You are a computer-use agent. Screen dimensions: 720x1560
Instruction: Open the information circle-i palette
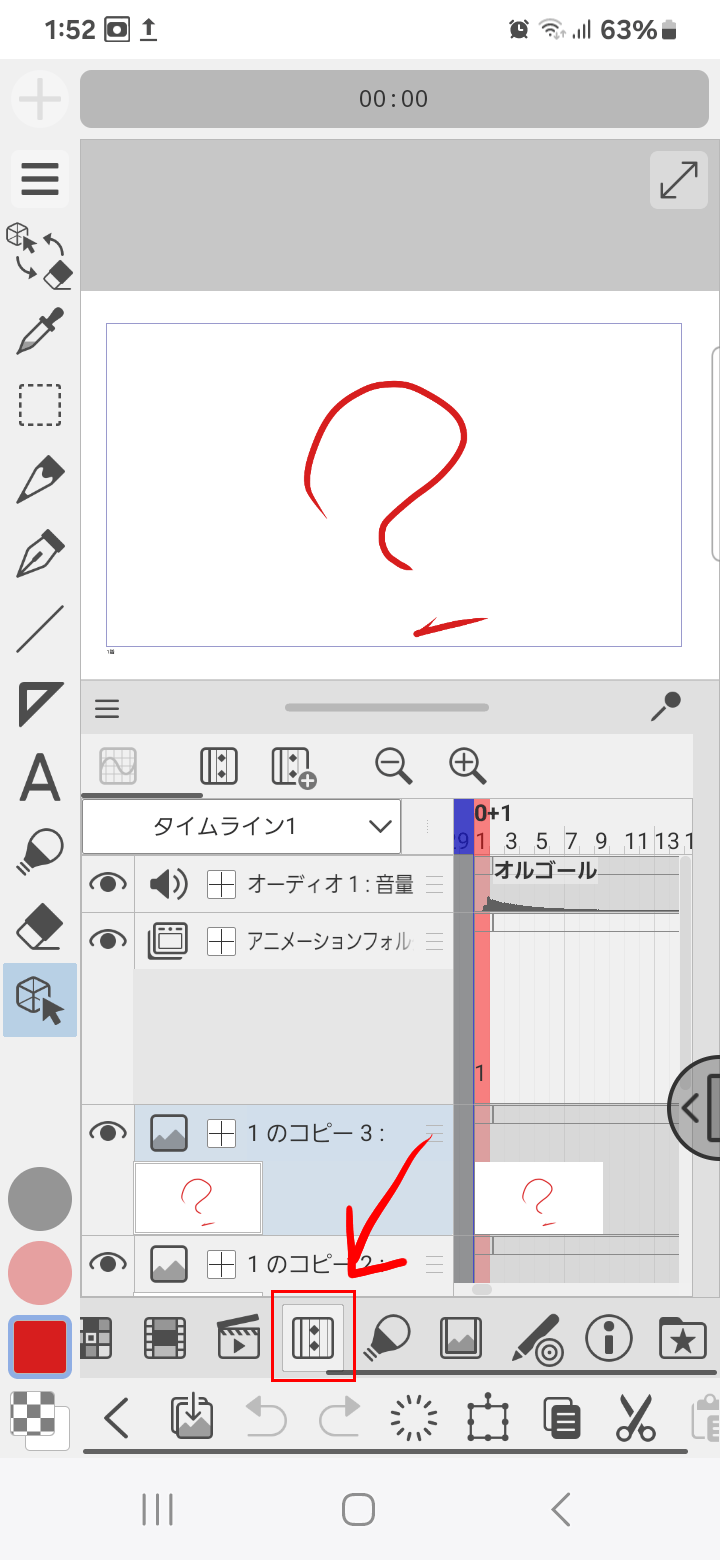pyautogui.click(x=609, y=1337)
